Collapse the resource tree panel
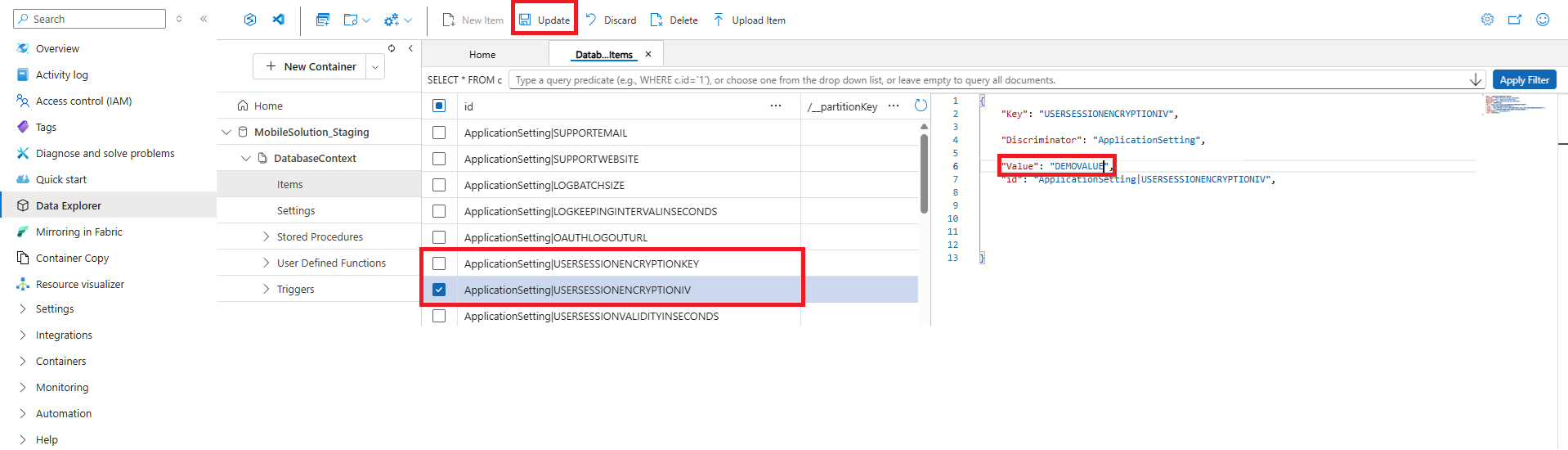The width and height of the screenshot is (1568, 450). (x=410, y=48)
